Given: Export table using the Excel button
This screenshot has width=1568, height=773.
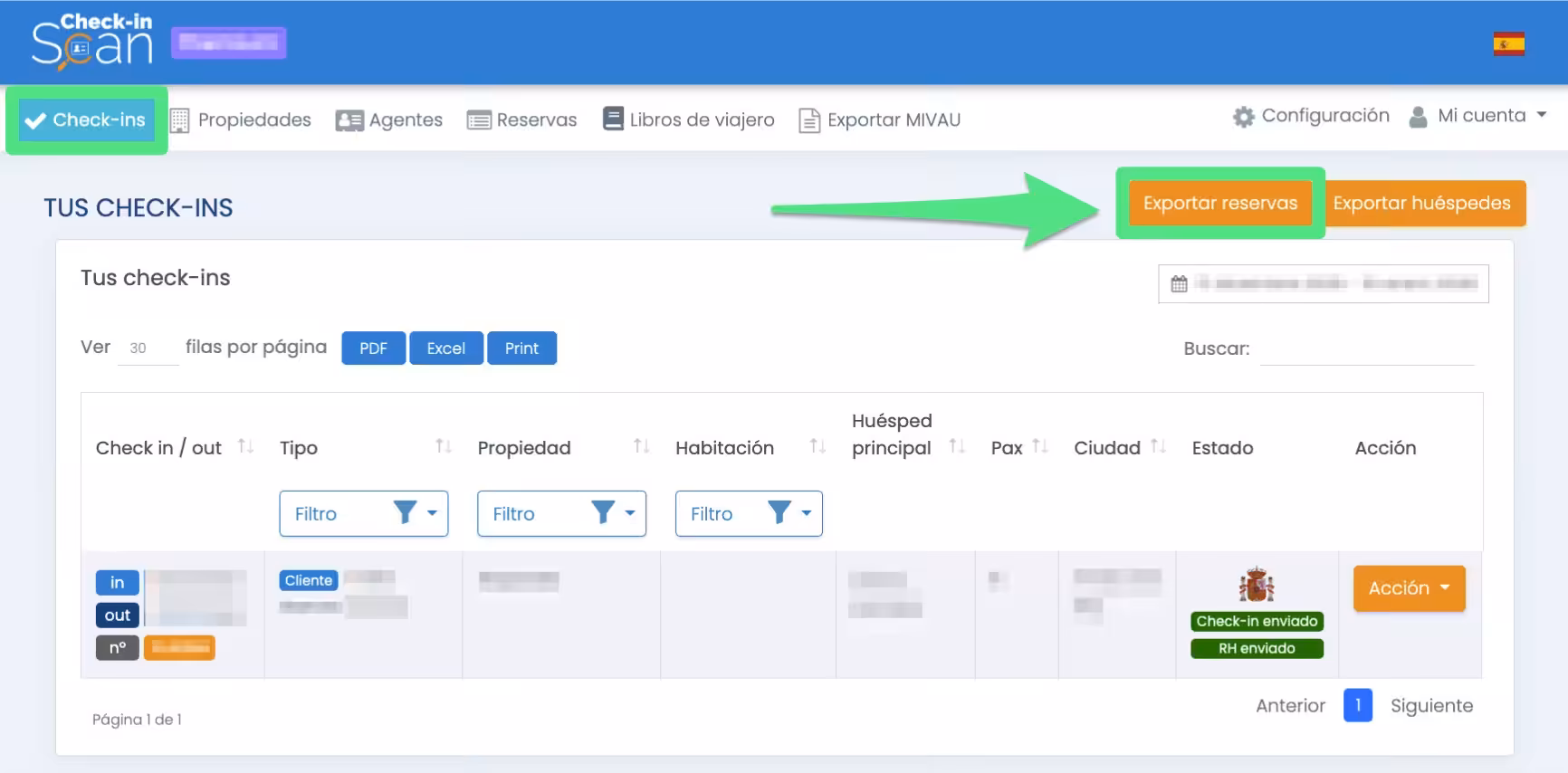Looking at the screenshot, I should coord(445,348).
